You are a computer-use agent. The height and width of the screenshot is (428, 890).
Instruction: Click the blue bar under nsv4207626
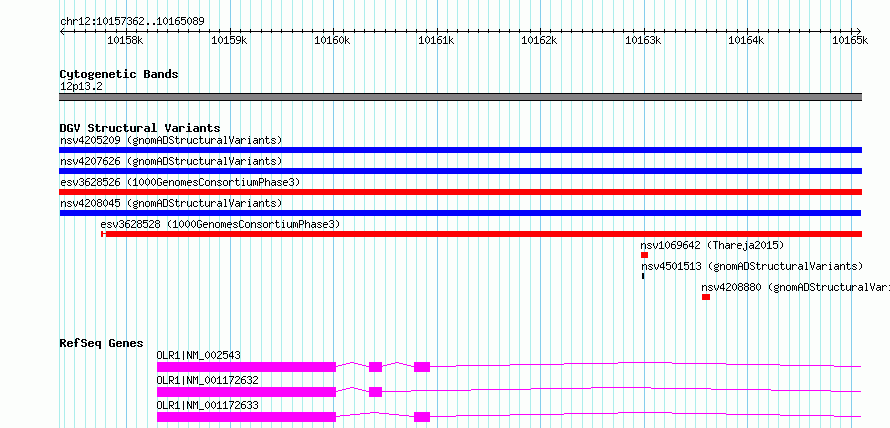click(460, 171)
